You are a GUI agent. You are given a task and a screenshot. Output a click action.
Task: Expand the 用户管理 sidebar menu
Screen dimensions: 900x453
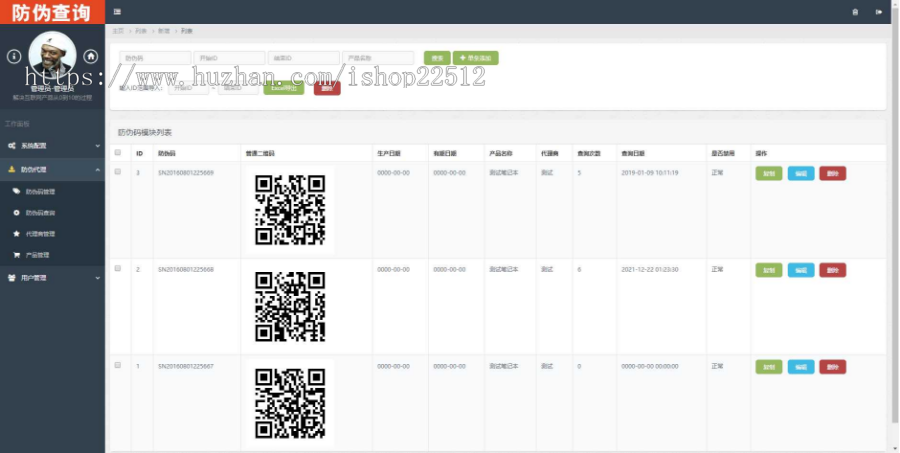click(x=52, y=278)
